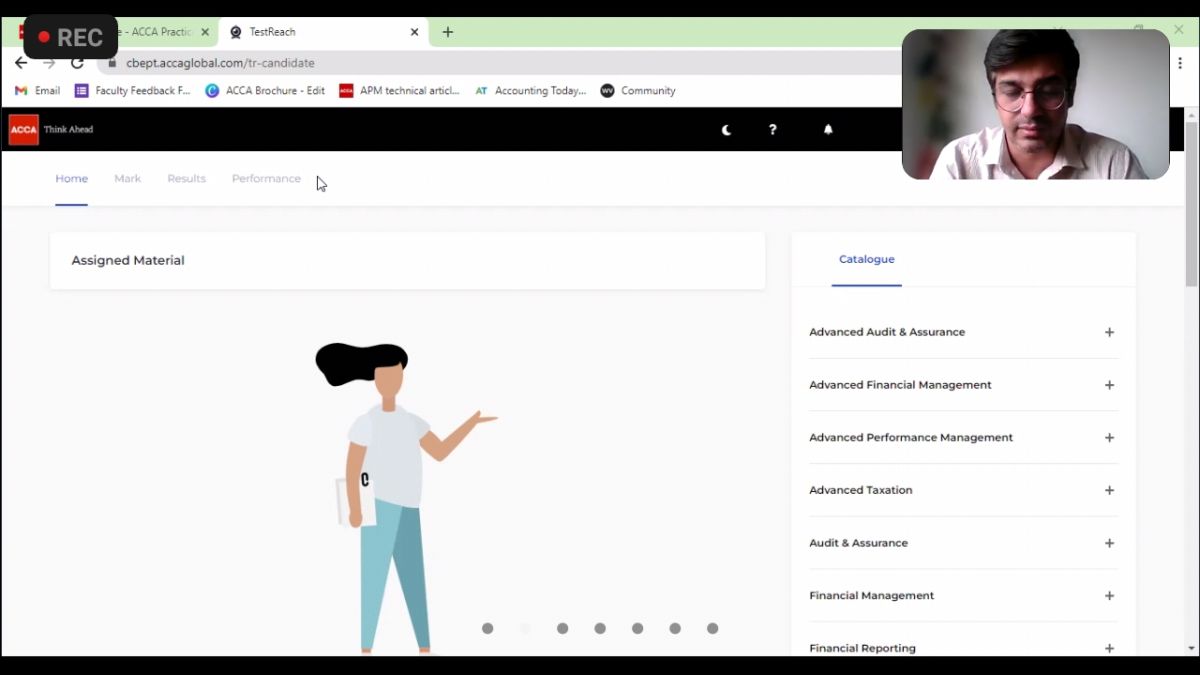This screenshot has height=675, width=1200.
Task: Switch to the Mark tab
Action: [127, 179]
